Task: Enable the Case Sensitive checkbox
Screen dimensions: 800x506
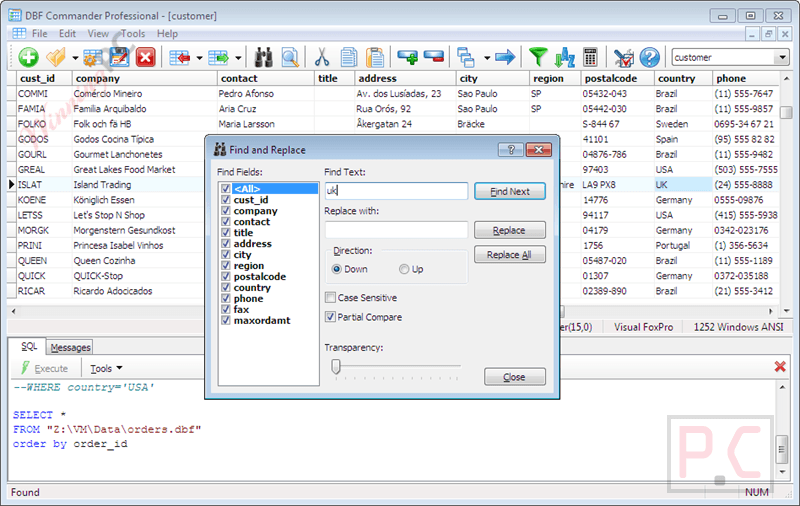Action: point(331,297)
